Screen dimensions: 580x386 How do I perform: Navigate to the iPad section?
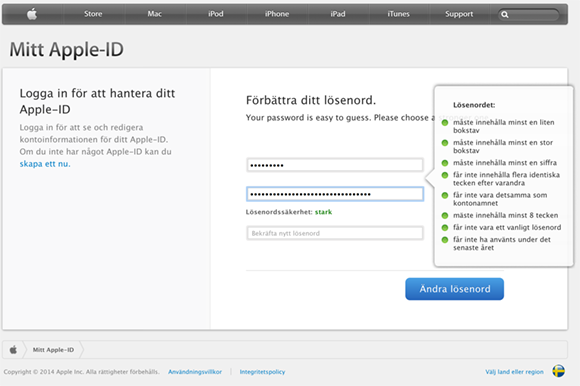338,14
